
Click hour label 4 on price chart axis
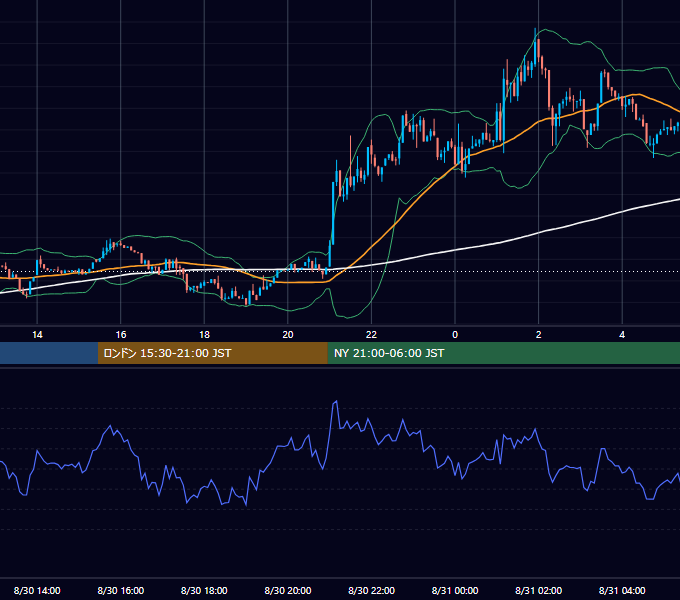pyautogui.click(x=622, y=335)
